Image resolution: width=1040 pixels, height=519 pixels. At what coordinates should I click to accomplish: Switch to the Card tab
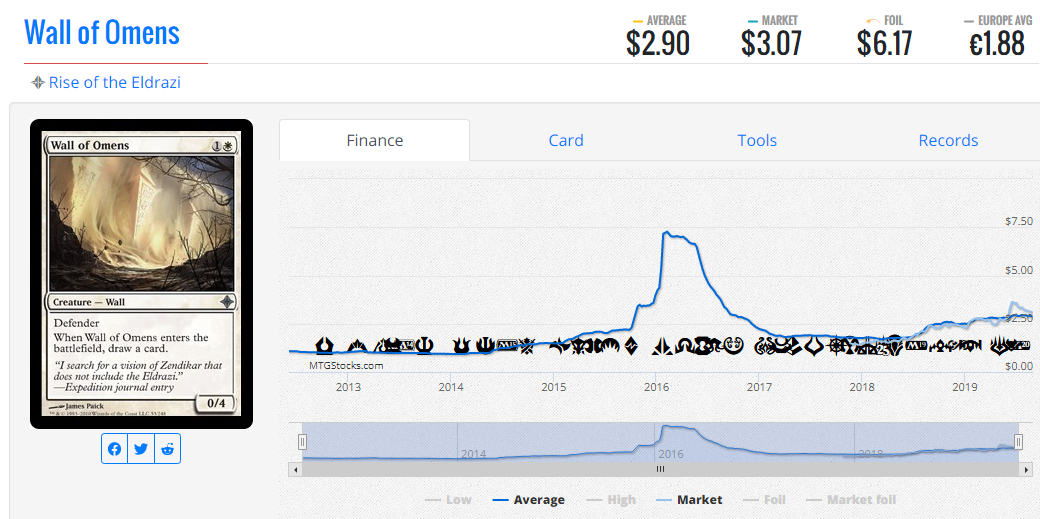[566, 140]
